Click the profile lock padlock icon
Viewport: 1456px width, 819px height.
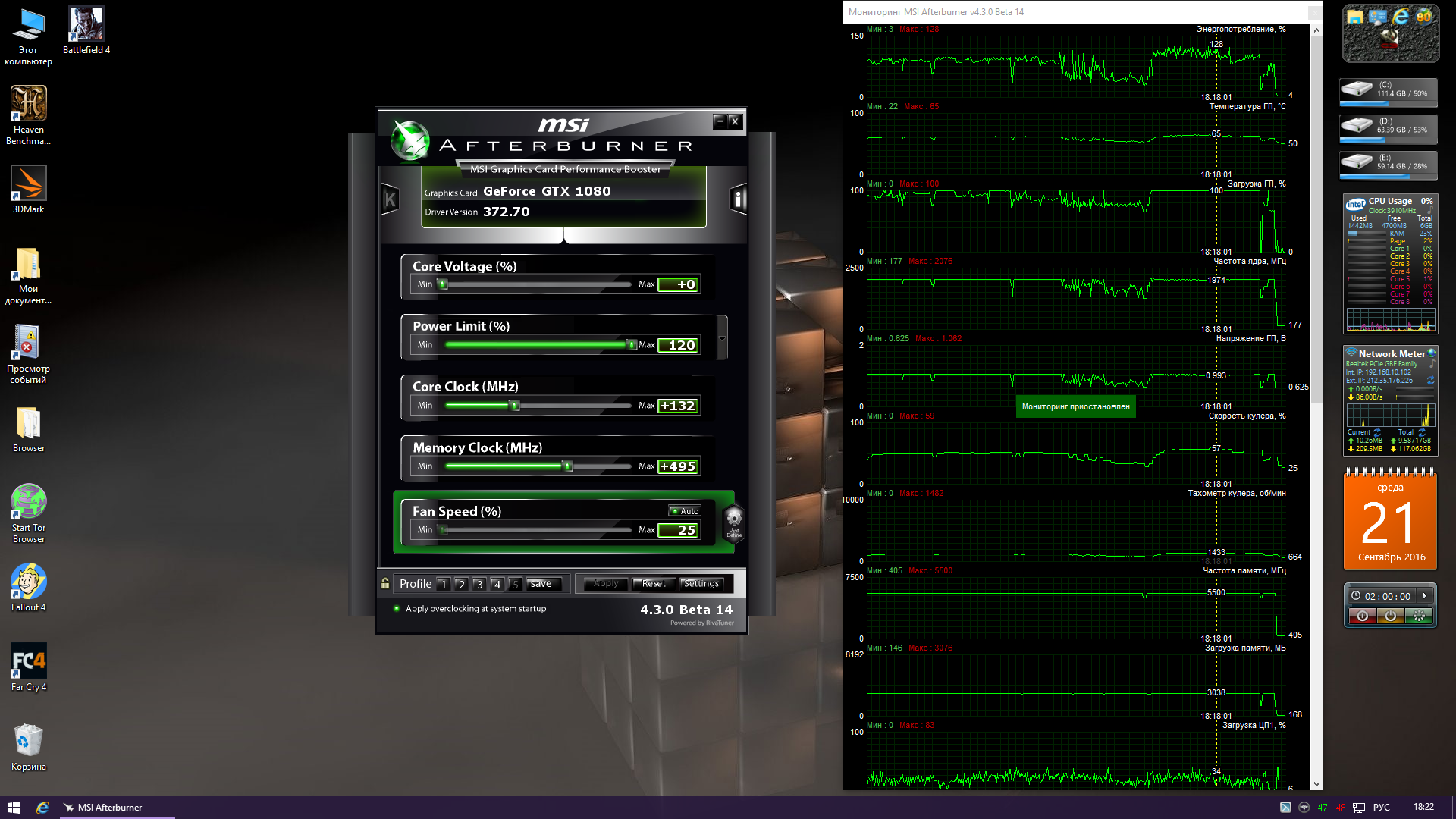pyautogui.click(x=385, y=583)
